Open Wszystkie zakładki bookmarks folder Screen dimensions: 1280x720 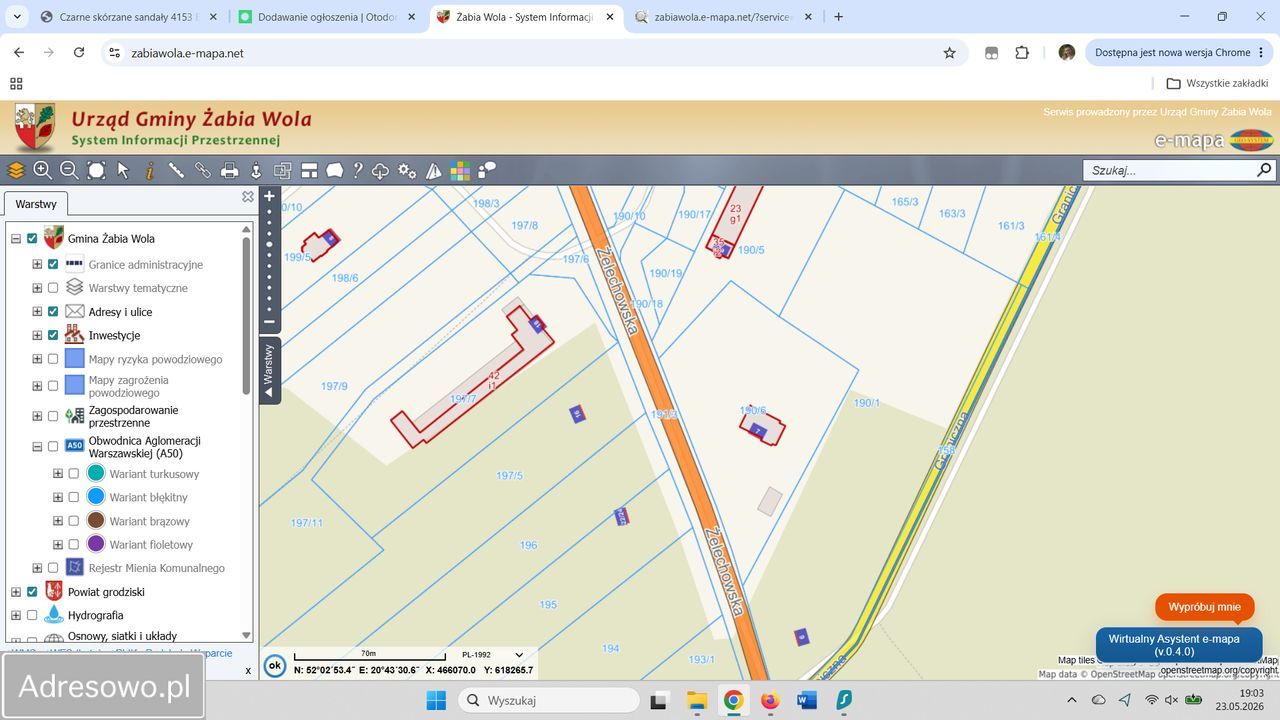pos(1217,84)
